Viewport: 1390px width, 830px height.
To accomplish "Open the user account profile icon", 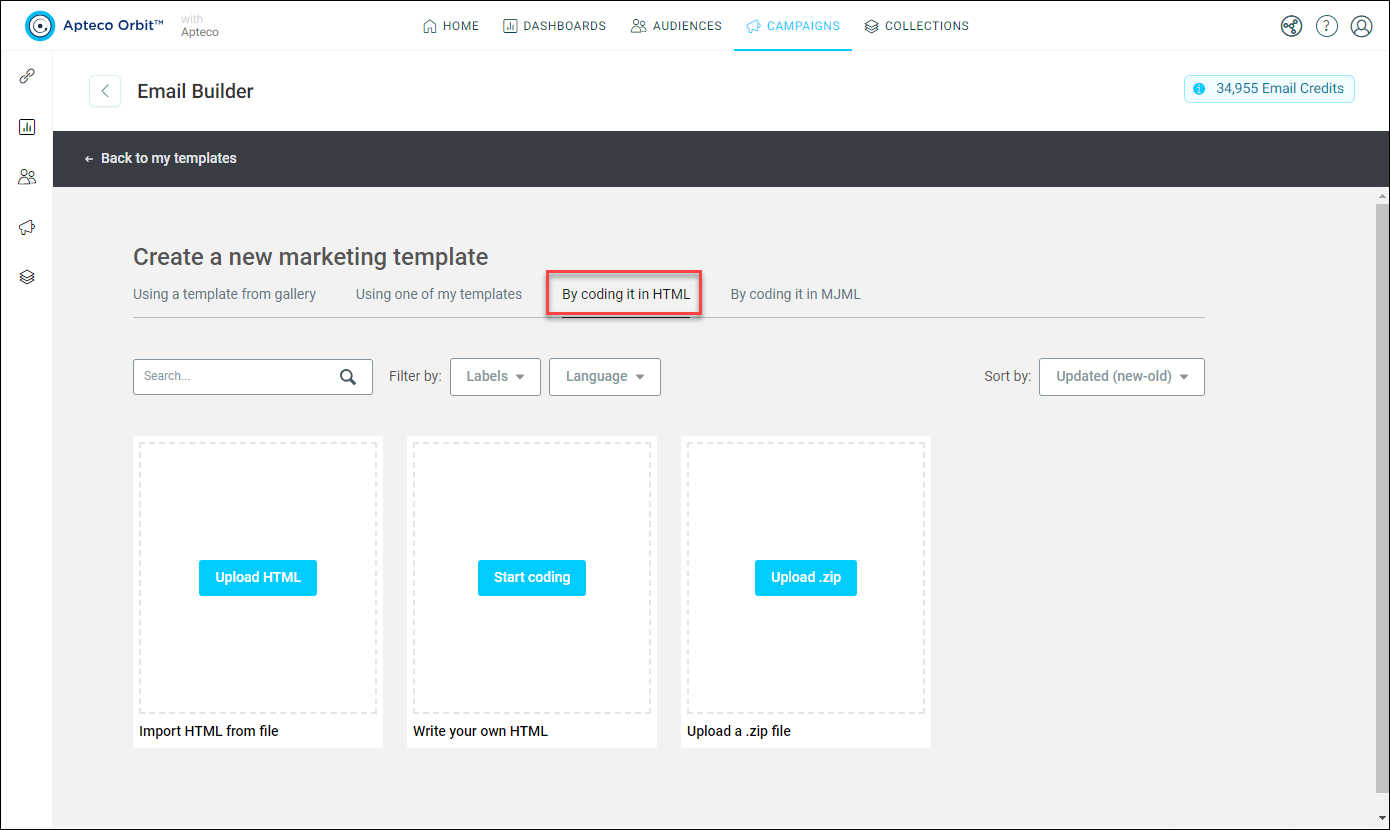I will click(1361, 26).
